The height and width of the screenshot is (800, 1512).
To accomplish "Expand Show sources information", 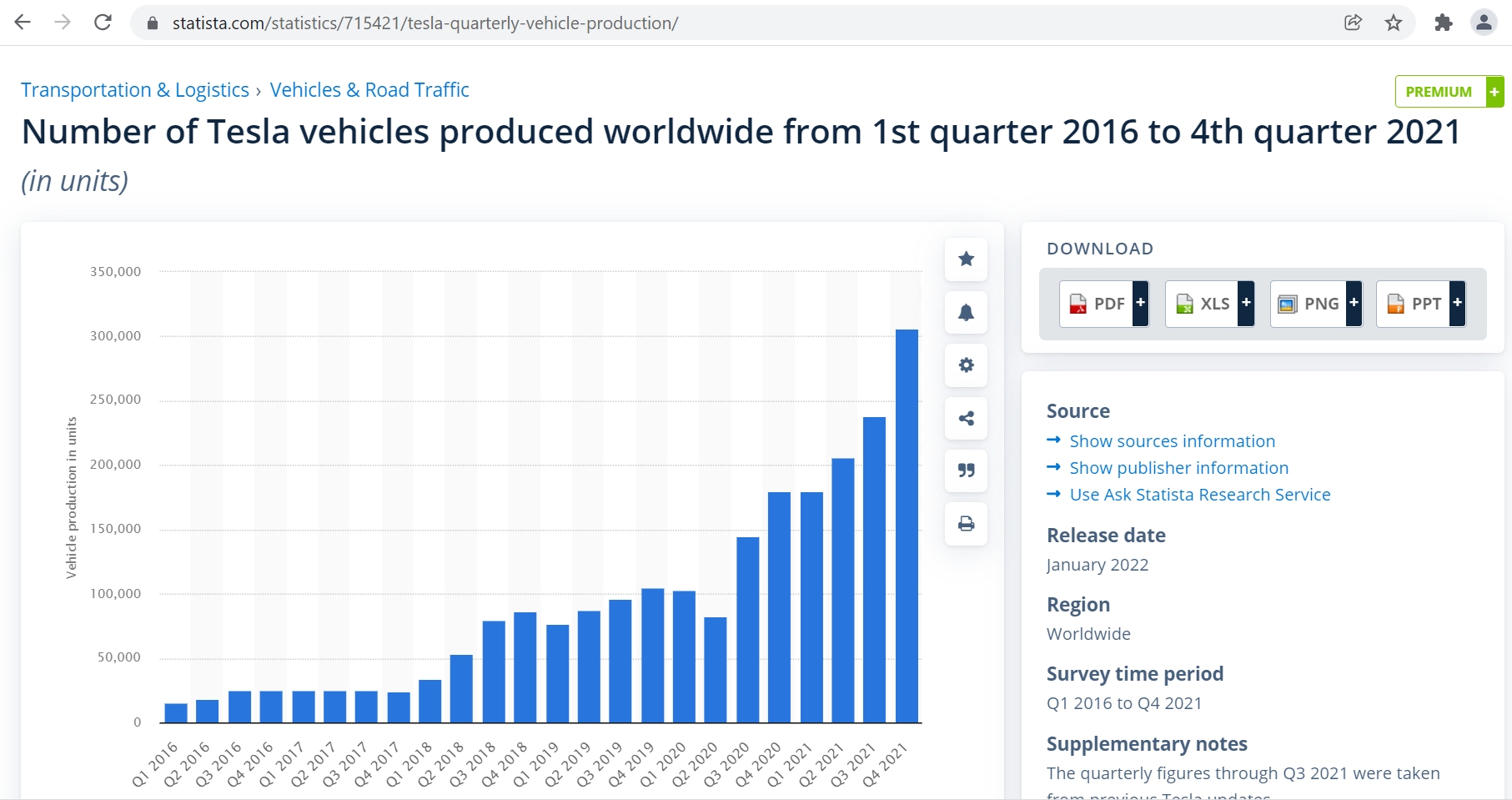I will pos(1172,441).
